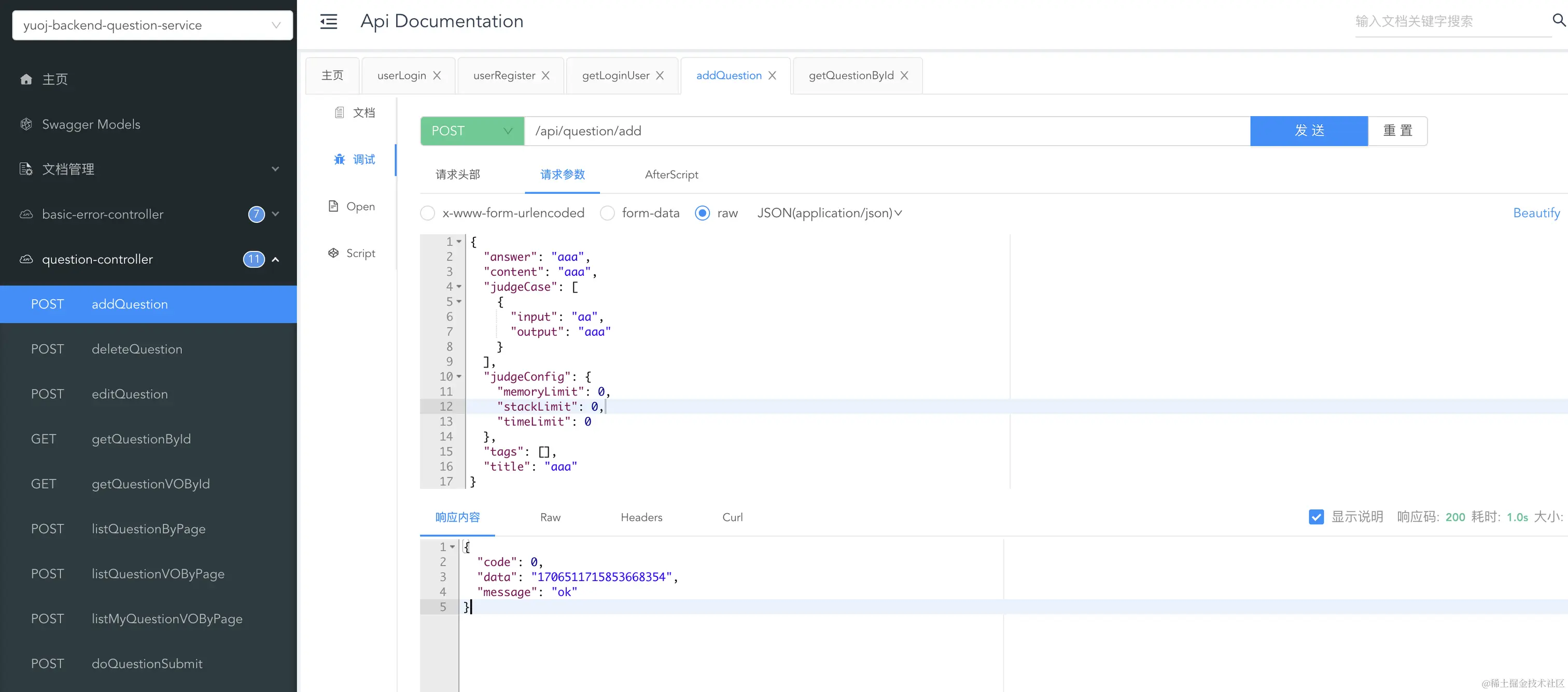Close the userLogin tab
Screen dimensions: 1568x692
click(x=437, y=76)
